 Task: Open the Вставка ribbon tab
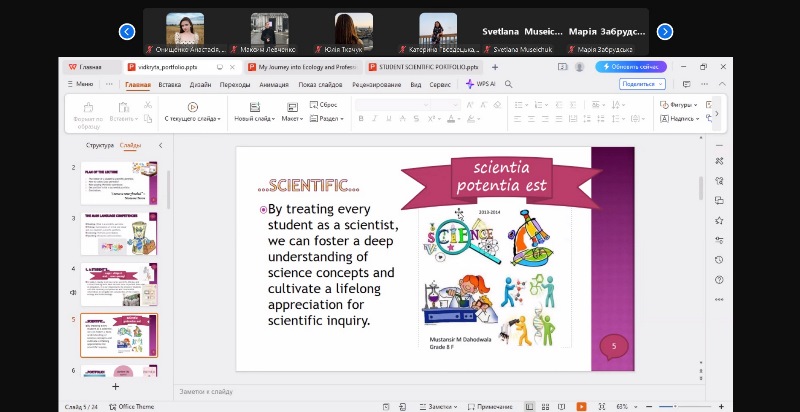(x=170, y=84)
